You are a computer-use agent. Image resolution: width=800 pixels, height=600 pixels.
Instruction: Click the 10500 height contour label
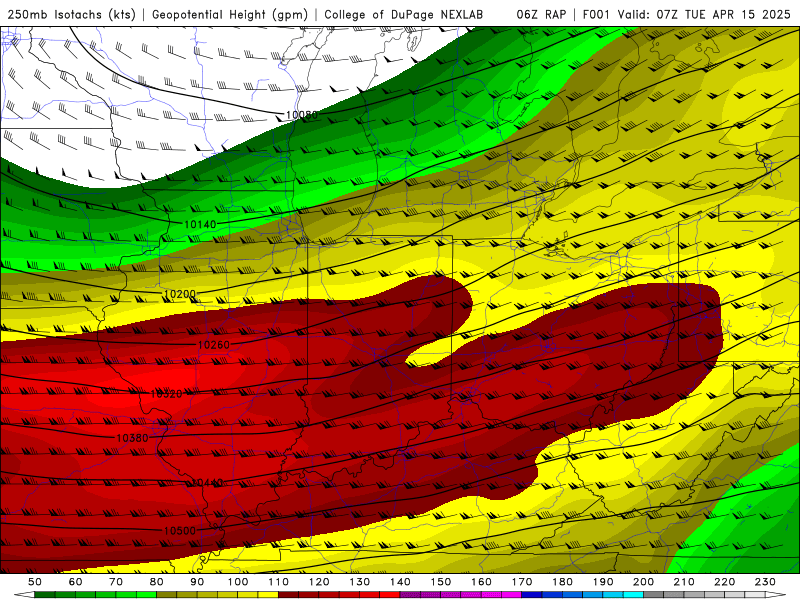[180, 531]
